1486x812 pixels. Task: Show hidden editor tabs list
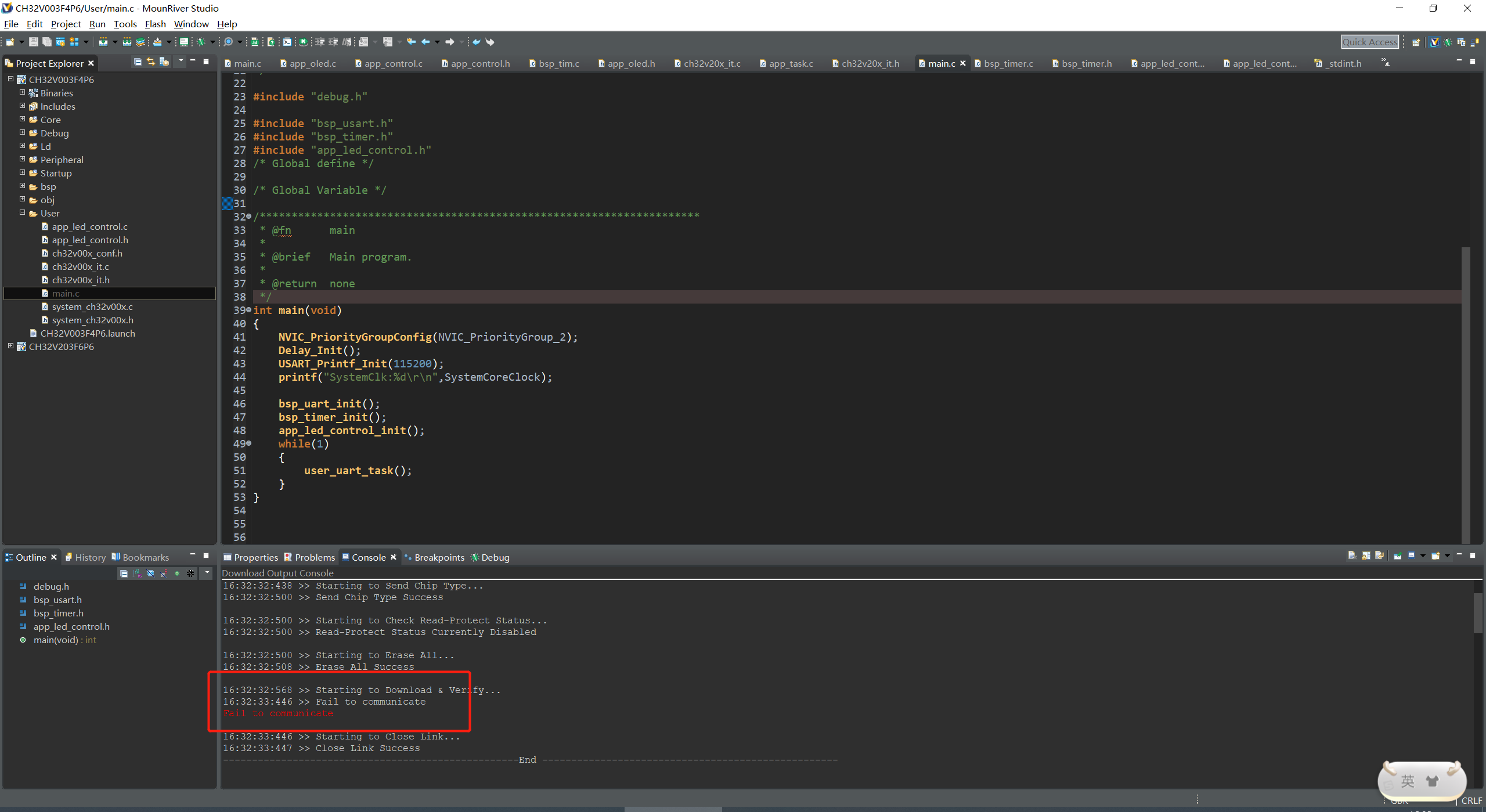(x=1385, y=62)
